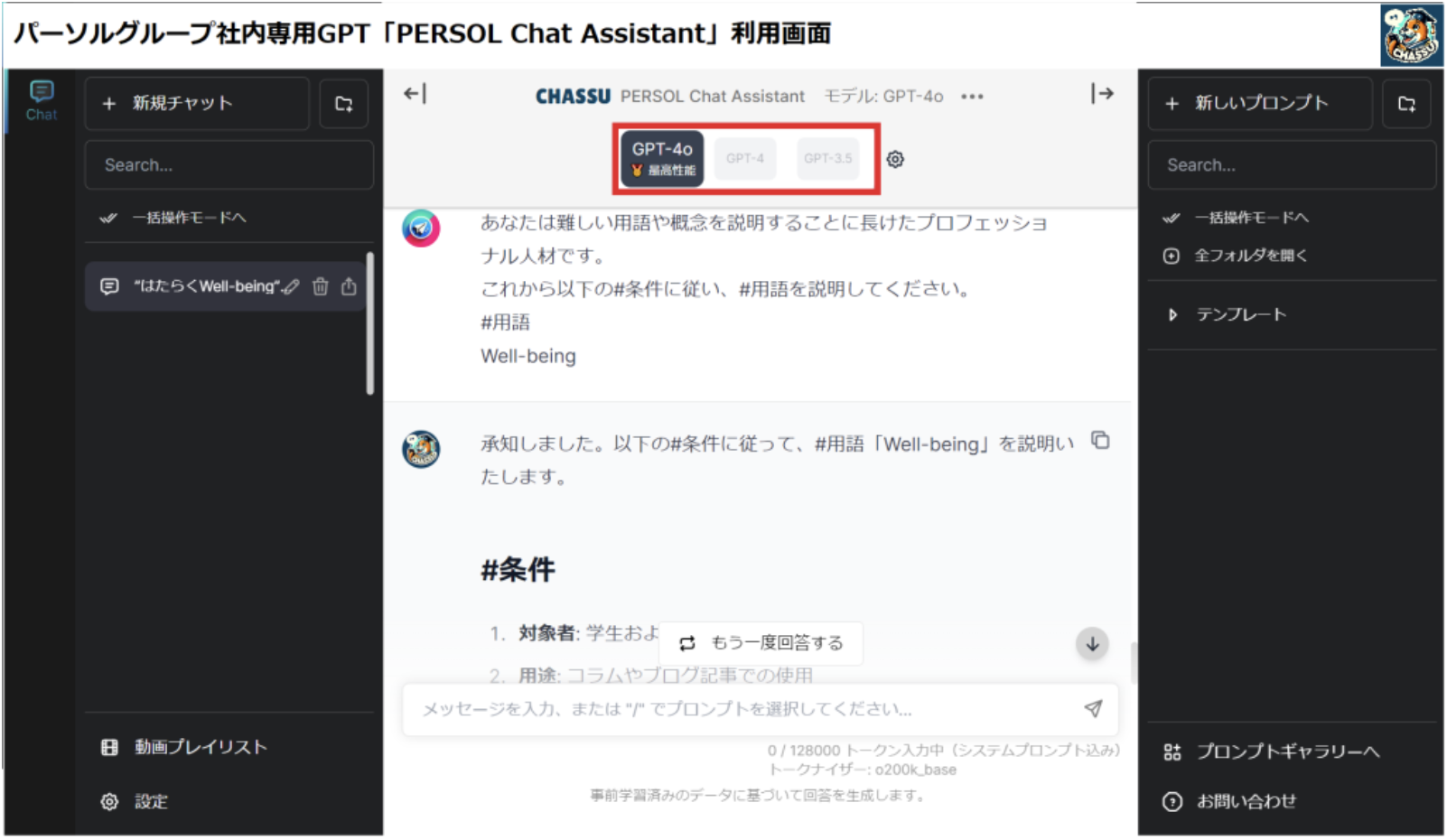Viewport: 1447px width, 840px height.
Task: Collapse the right prompt sidebar
Action: (1102, 94)
